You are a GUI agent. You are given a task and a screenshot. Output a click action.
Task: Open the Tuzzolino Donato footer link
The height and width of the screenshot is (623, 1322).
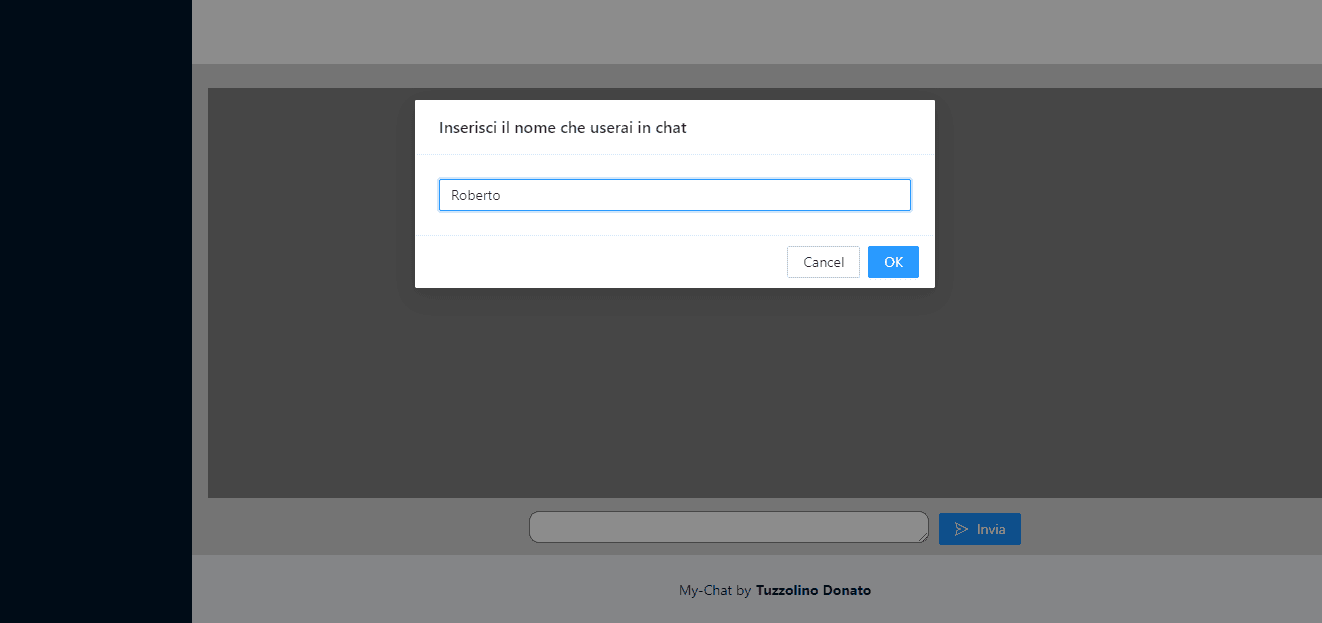pos(813,590)
